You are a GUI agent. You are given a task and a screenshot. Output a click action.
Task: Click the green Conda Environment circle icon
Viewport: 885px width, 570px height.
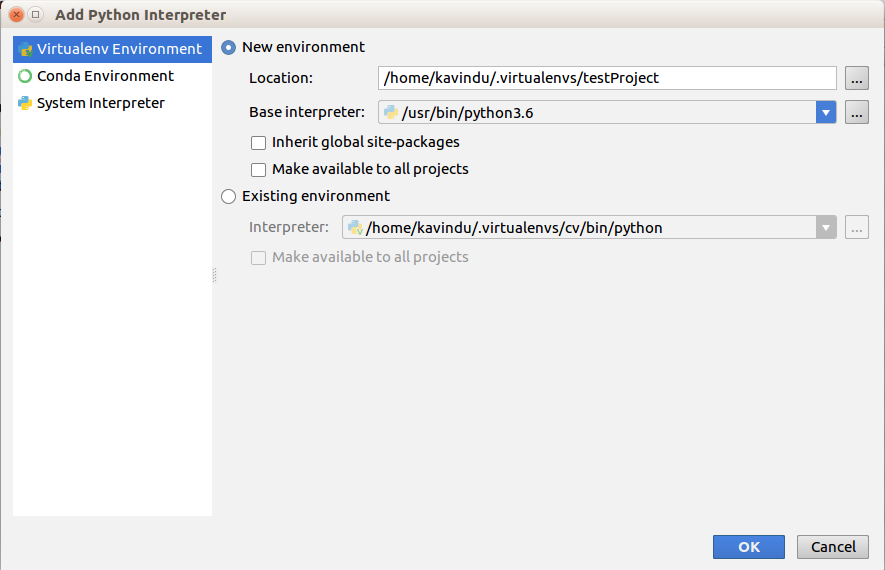(25, 76)
